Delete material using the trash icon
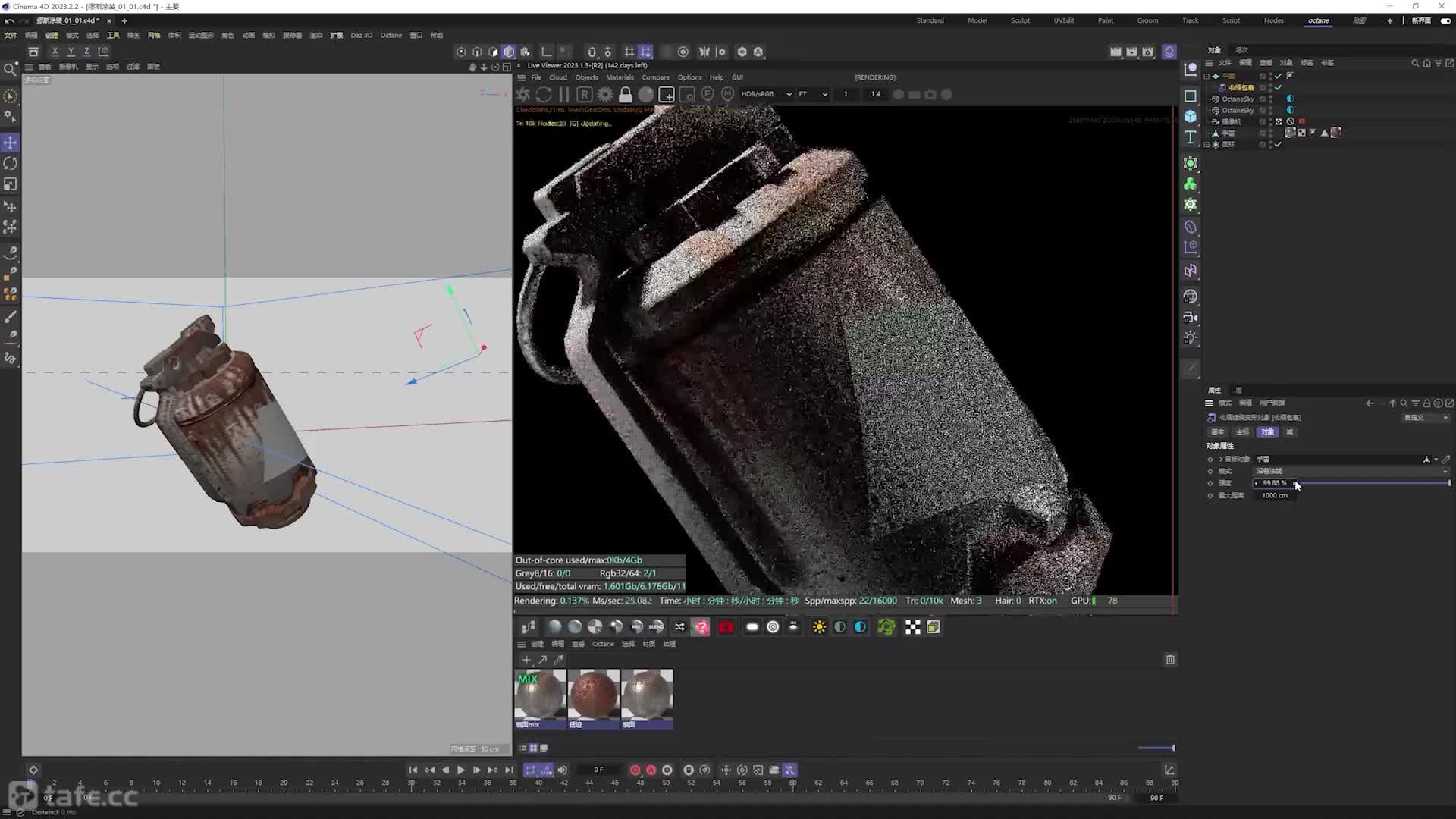The width and height of the screenshot is (1456, 819). coord(1170,660)
